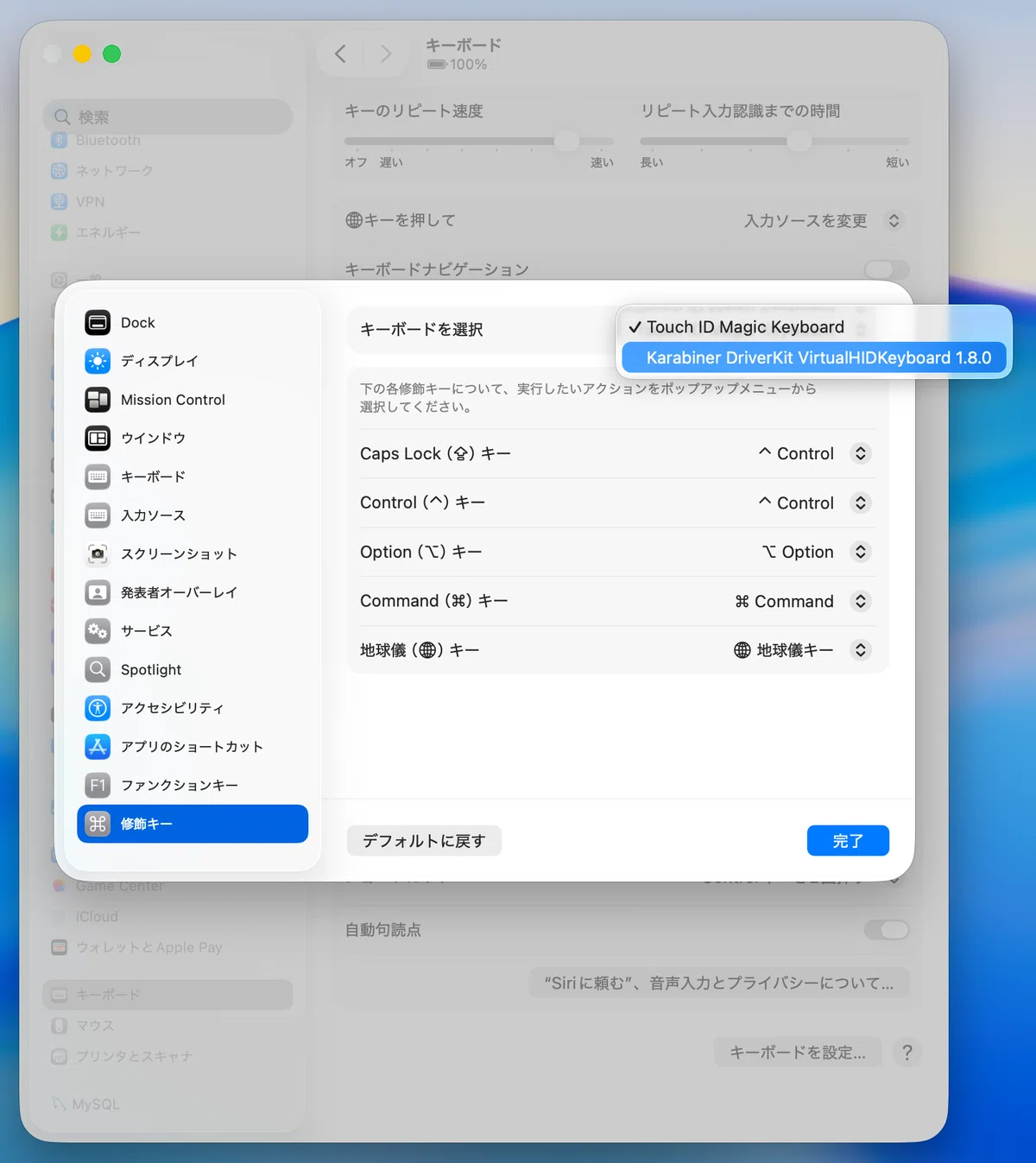The height and width of the screenshot is (1163, 1036).
Task: Go back with the left chevron
Action: point(341,54)
